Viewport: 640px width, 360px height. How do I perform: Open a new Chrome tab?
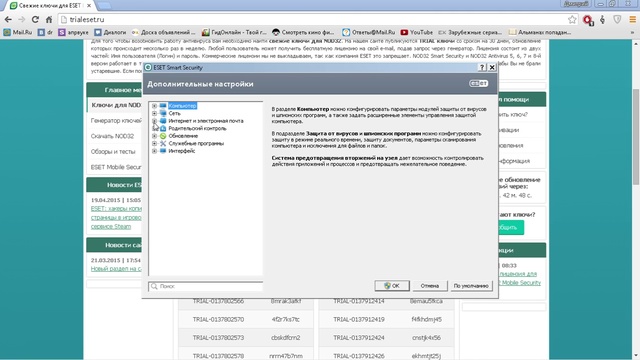[104, 5]
